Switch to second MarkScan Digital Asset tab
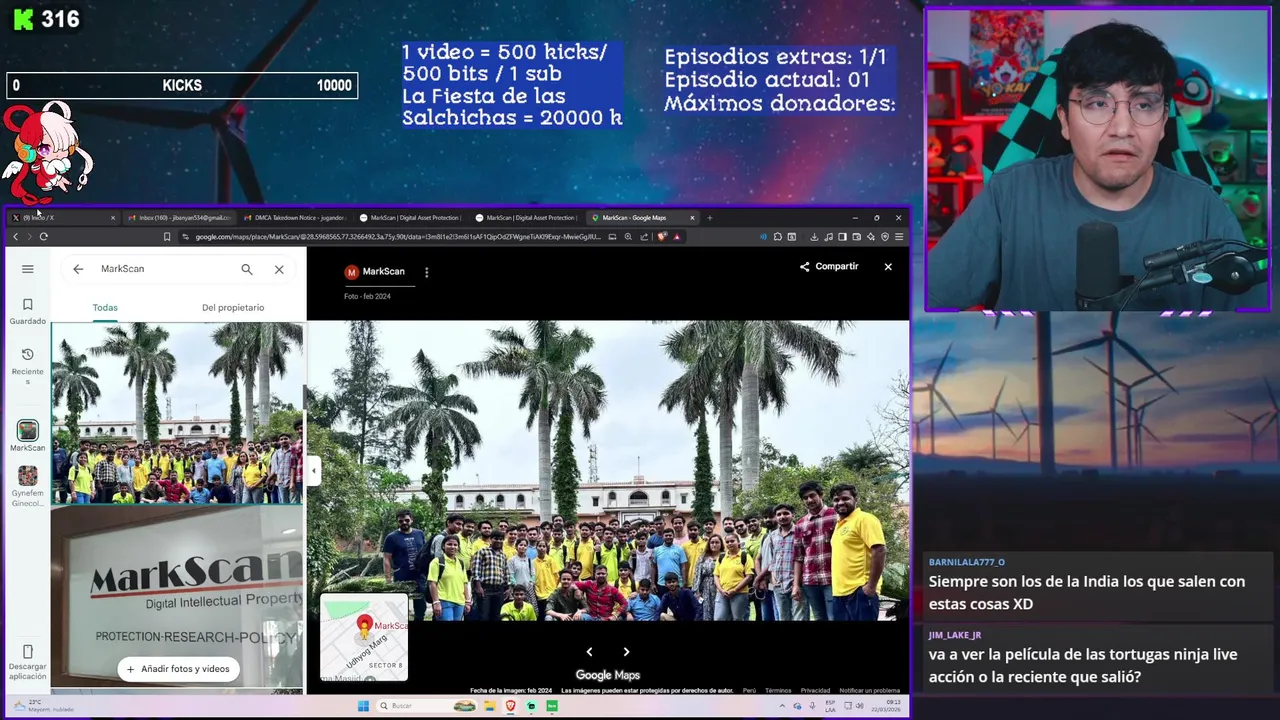 (x=527, y=217)
